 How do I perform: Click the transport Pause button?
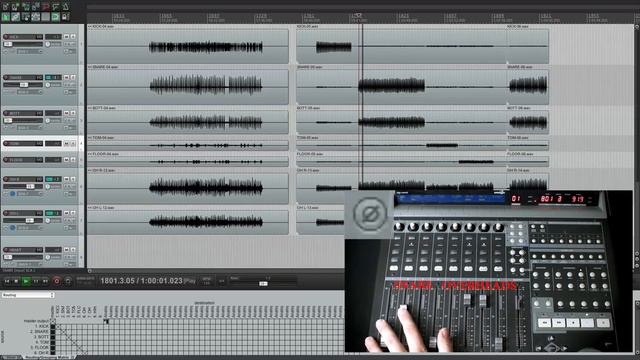pyautogui.click(x=36, y=281)
